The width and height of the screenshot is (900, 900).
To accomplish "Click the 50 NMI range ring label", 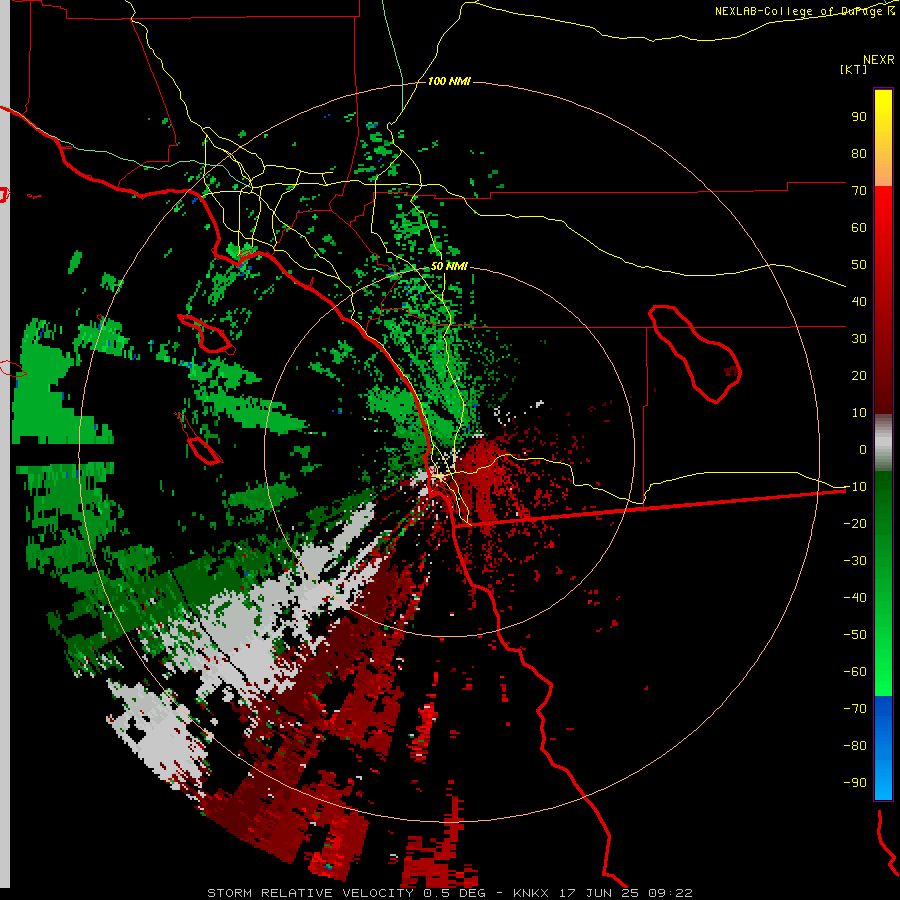I will pyautogui.click(x=449, y=266).
